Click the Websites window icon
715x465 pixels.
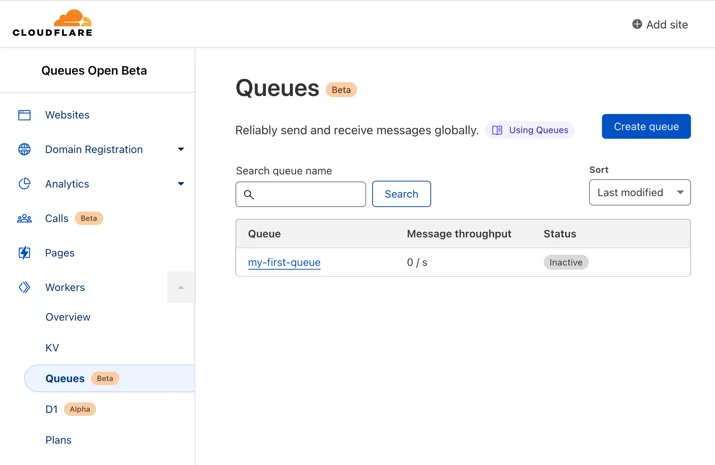coord(24,115)
